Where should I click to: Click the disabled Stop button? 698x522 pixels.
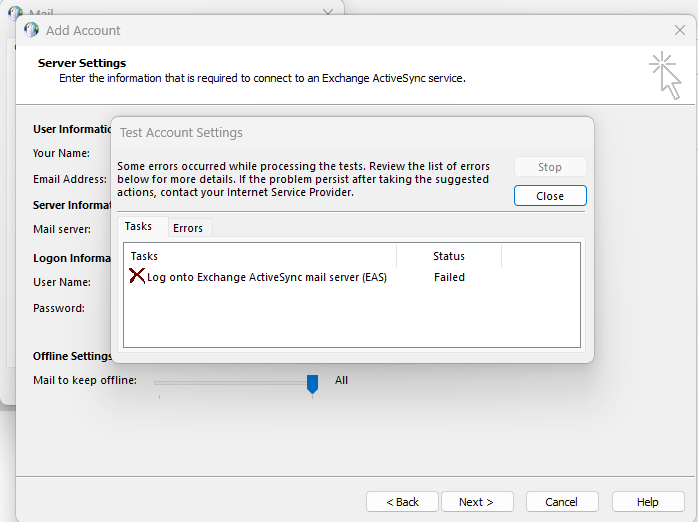coord(550,167)
